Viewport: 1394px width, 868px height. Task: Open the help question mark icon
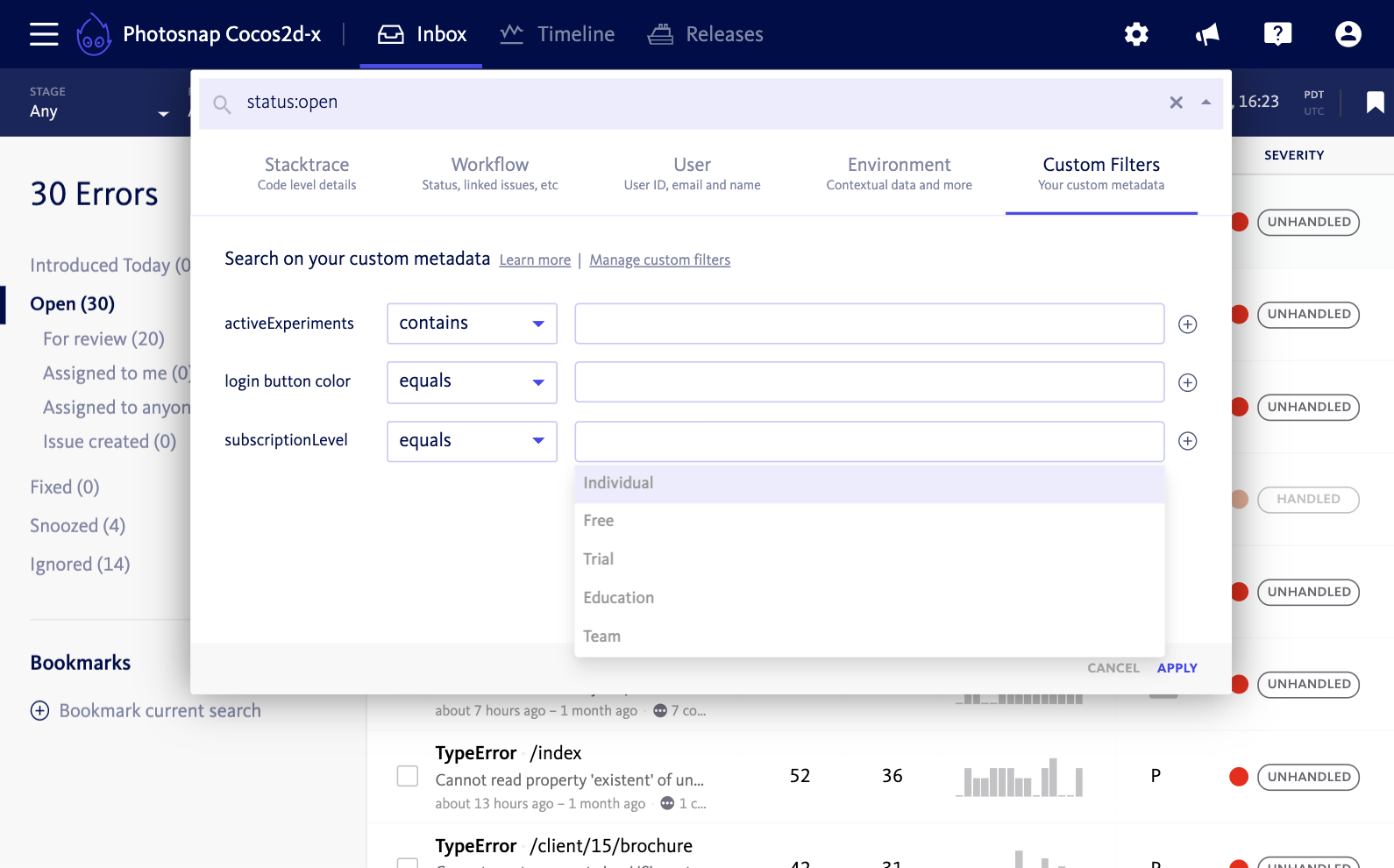coord(1277,34)
